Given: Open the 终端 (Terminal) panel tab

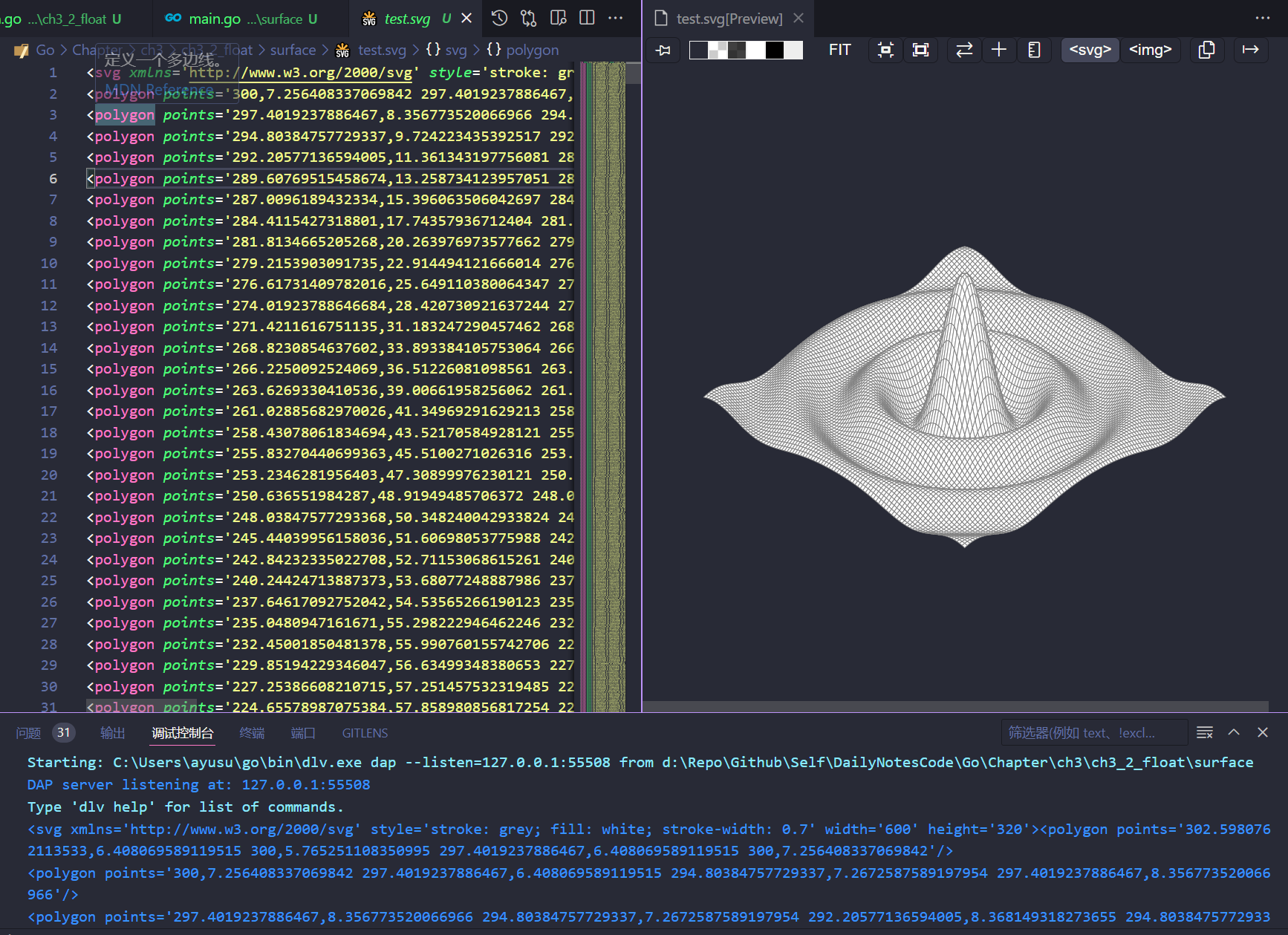Looking at the screenshot, I should [253, 733].
